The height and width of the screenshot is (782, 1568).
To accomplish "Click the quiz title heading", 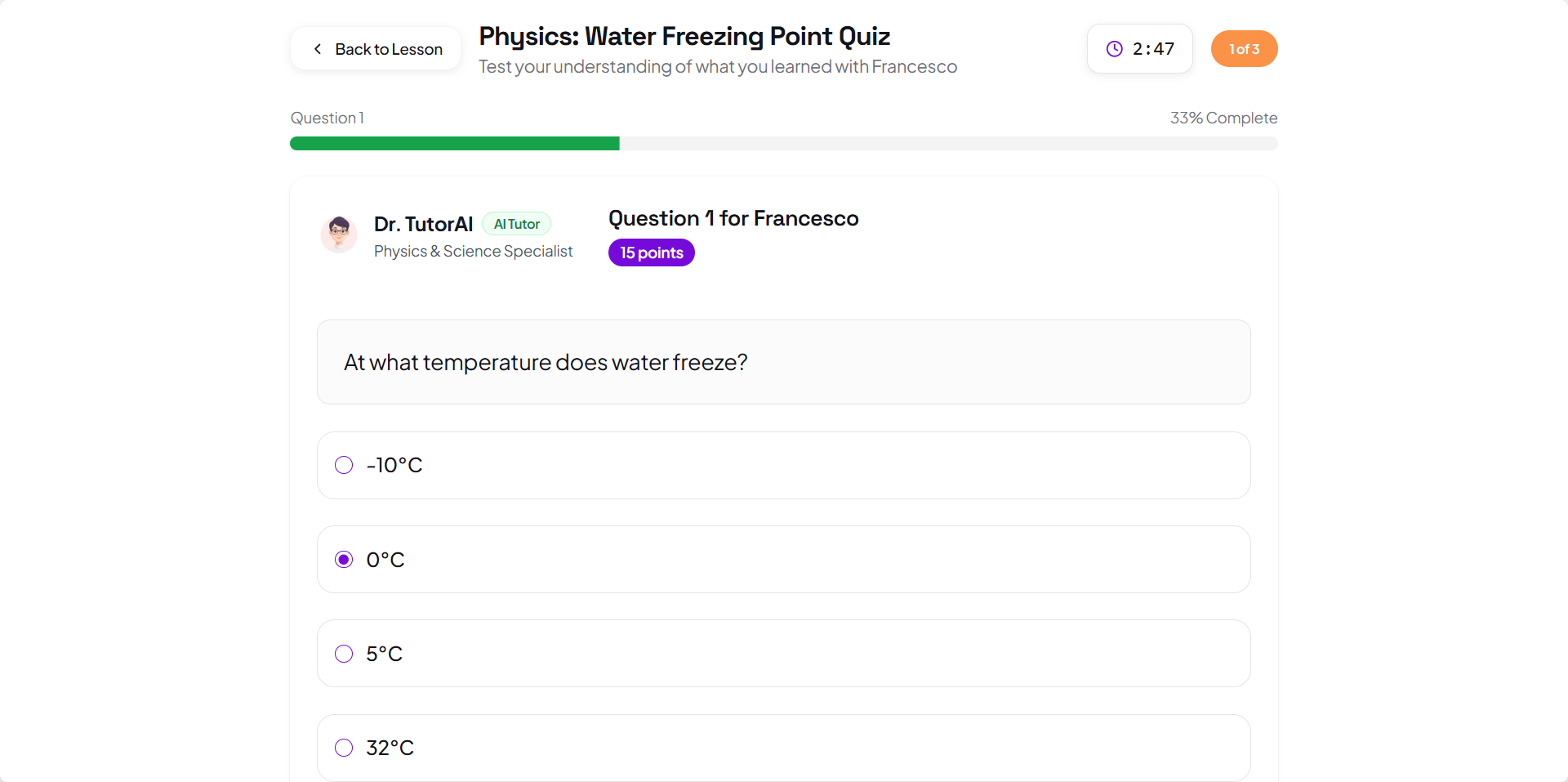I will [x=684, y=37].
